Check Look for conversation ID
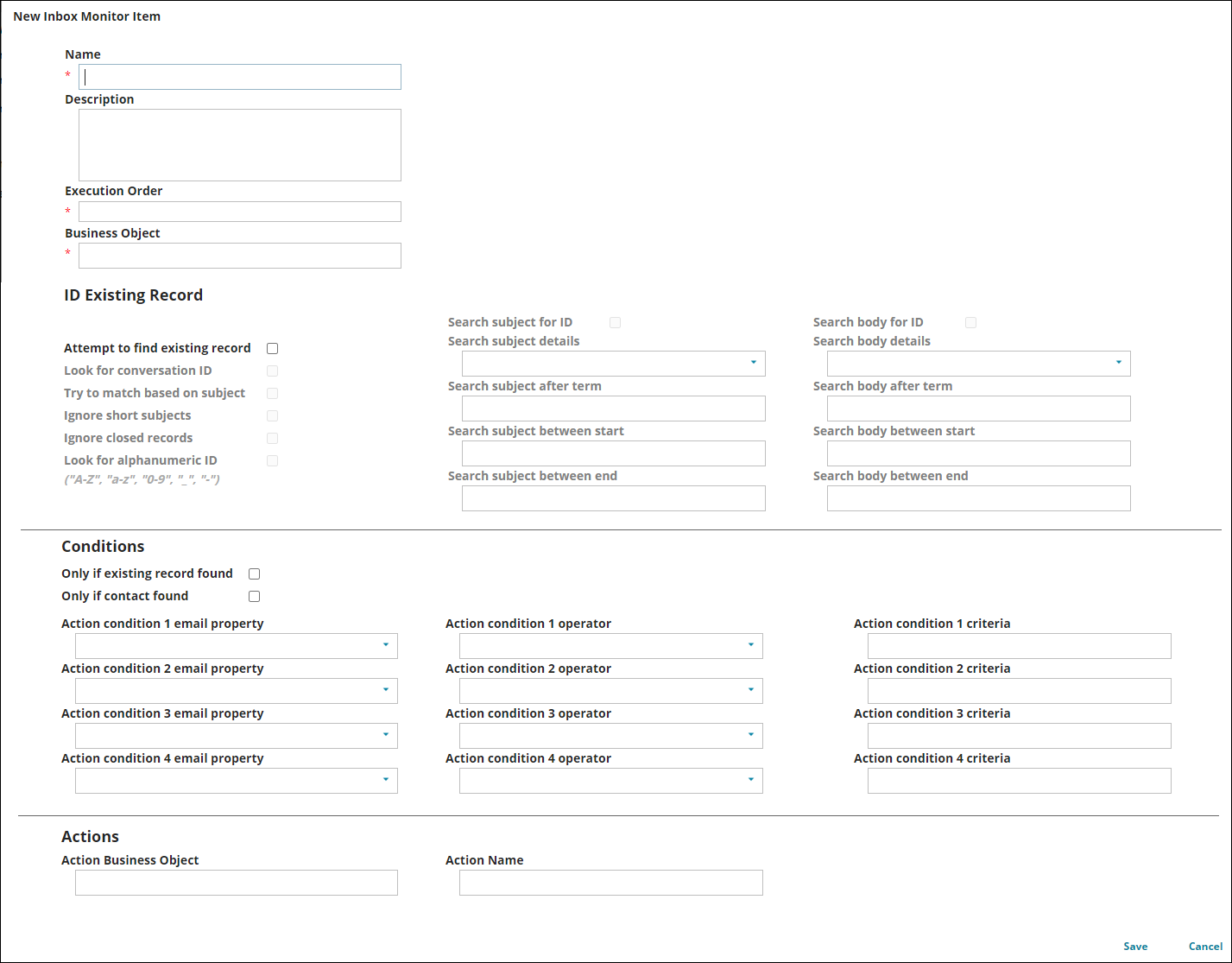Screen dimensions: 1232x963 (272, 371)
